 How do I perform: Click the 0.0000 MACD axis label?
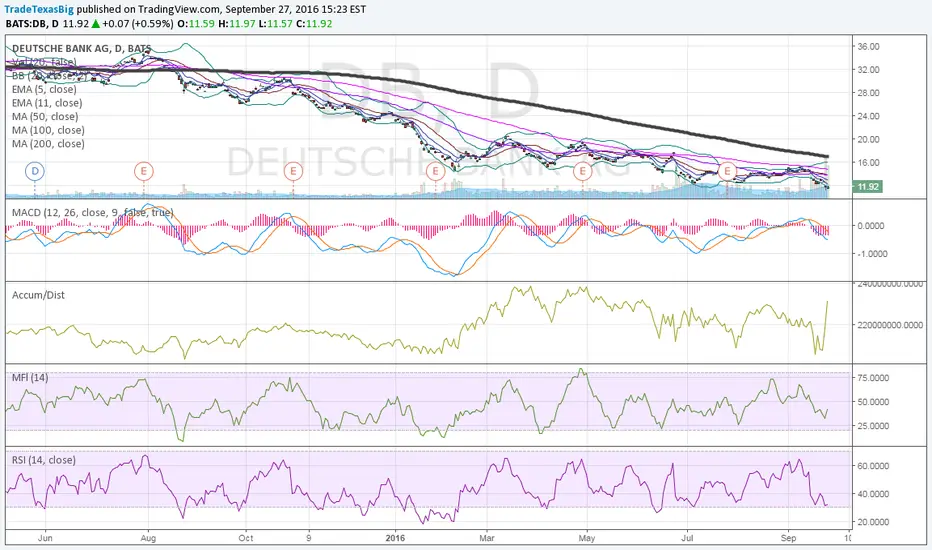coord(873,226)
